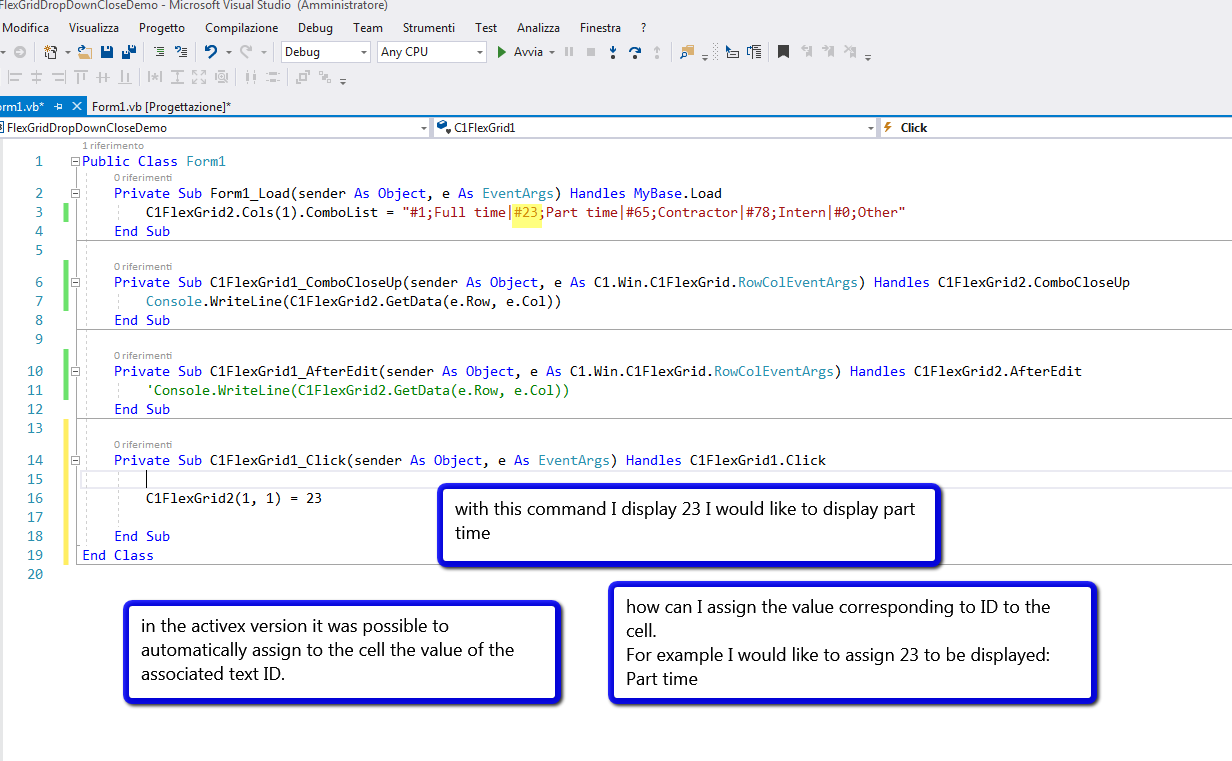Click the Stop Debugging square icon
Image resolution: width=1232 pixels, height=761 pixels.
[x=591, y=52]
